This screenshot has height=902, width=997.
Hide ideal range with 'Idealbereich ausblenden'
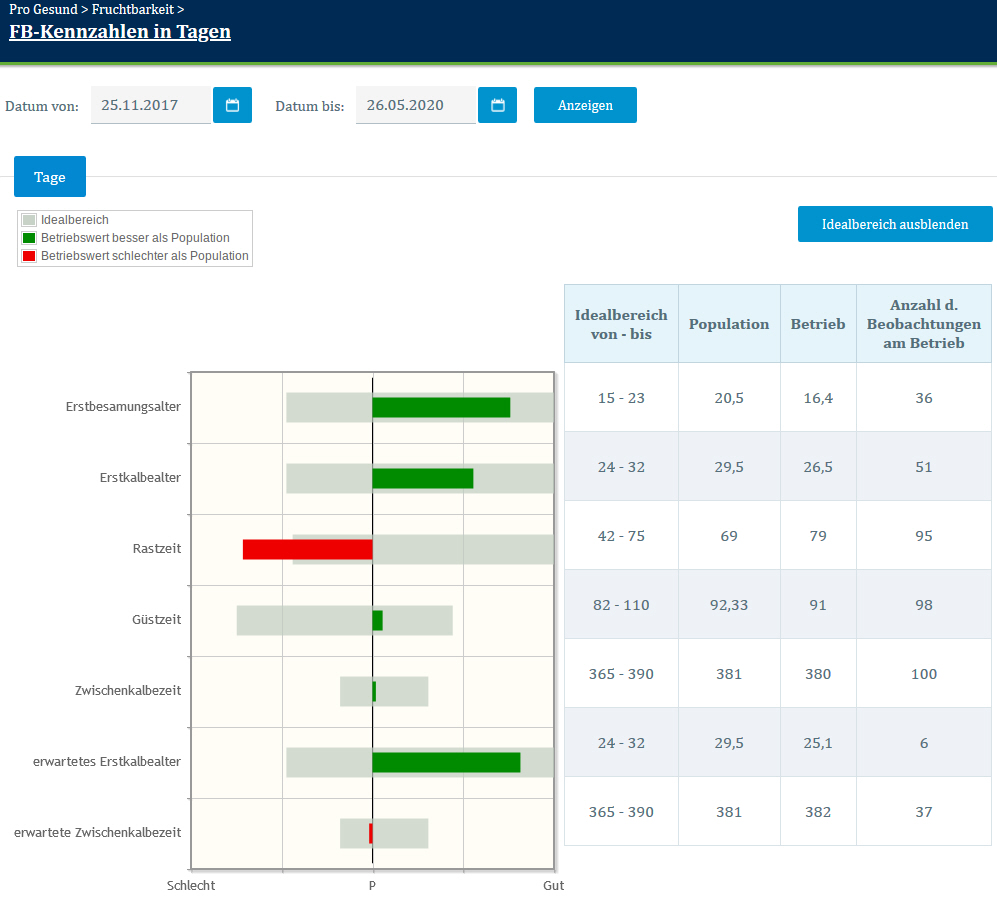(894, 224)
